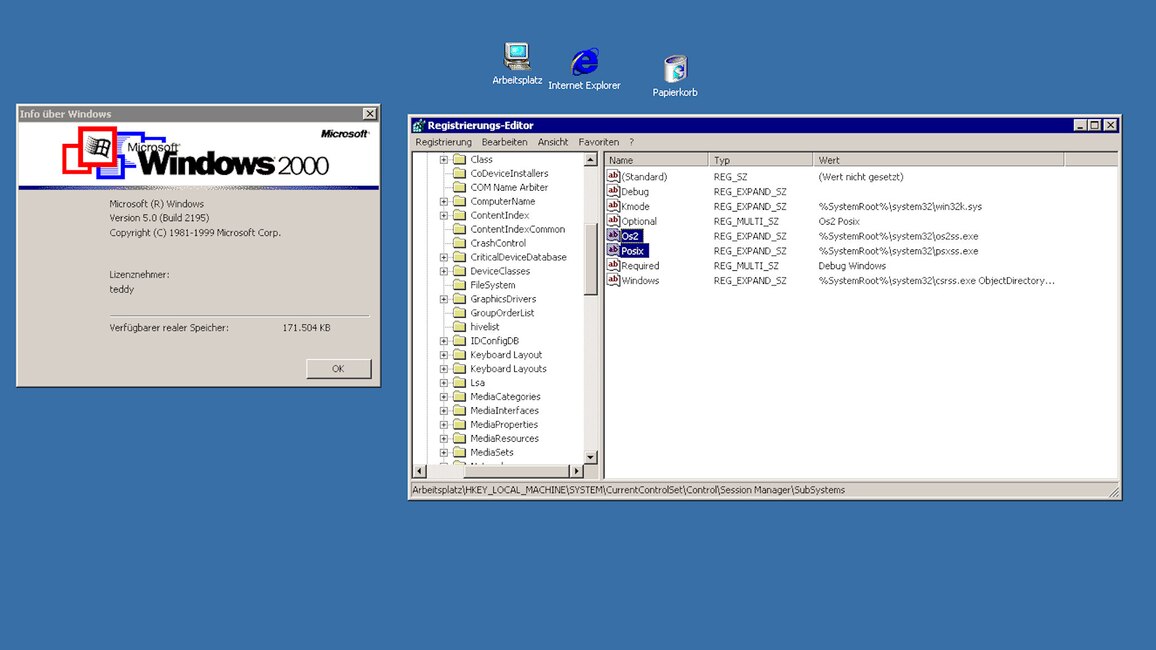Select the Kmode value icon
This screenshot has height=650, width=1156.
point(613,206)
